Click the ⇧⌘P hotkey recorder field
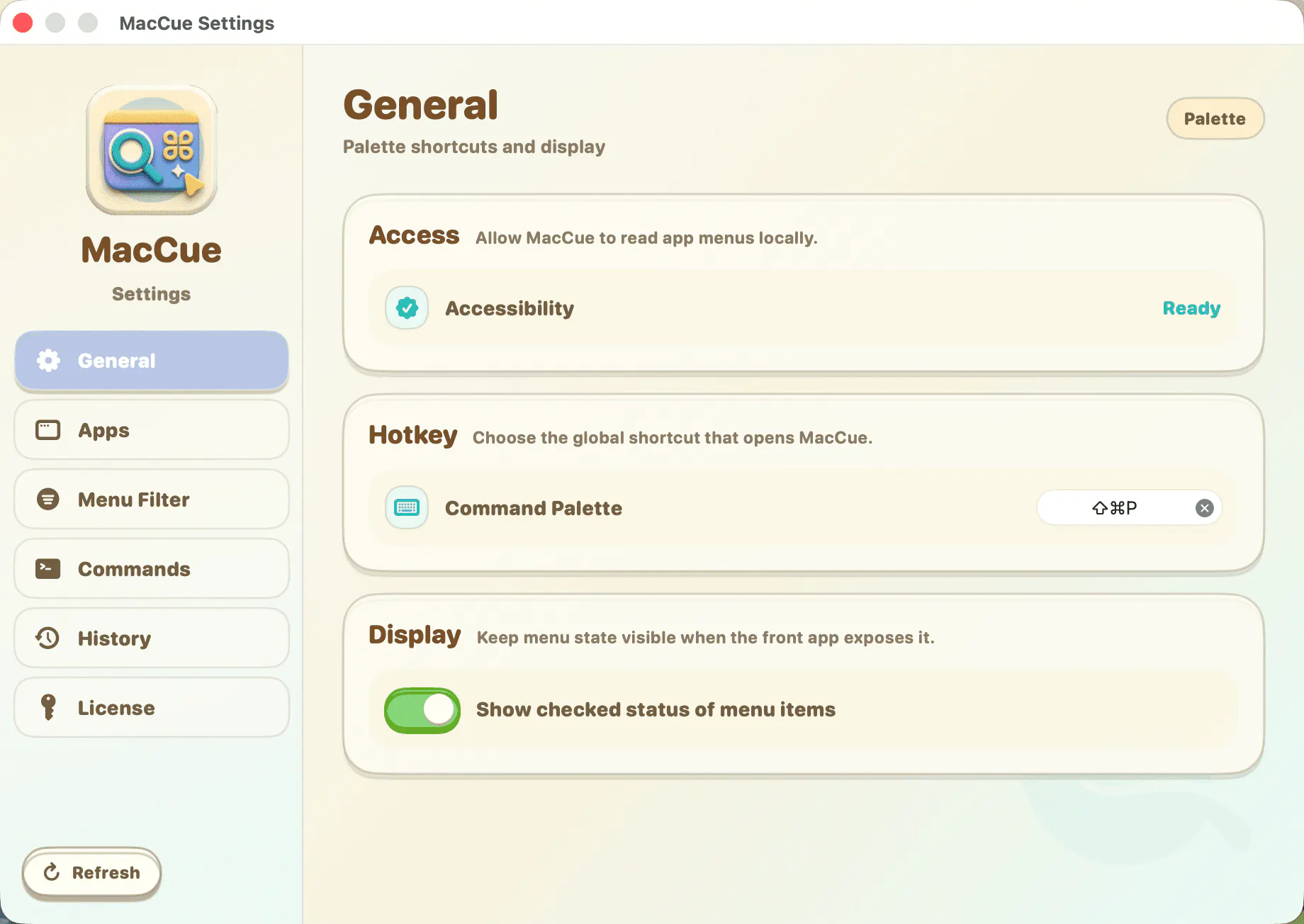The width and height of the screenshot is (1304, 924). [1130, 508]
